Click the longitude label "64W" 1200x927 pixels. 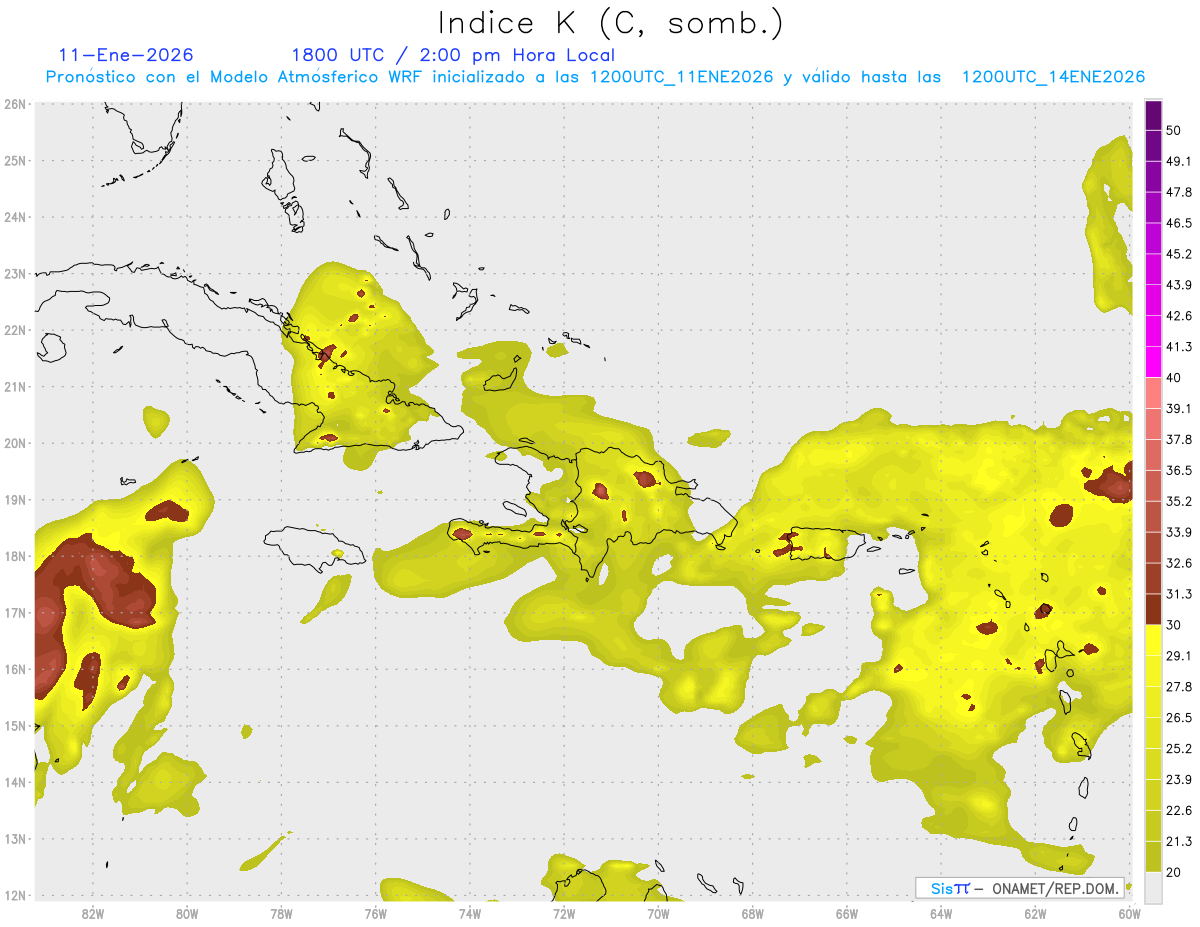(941, 914)
